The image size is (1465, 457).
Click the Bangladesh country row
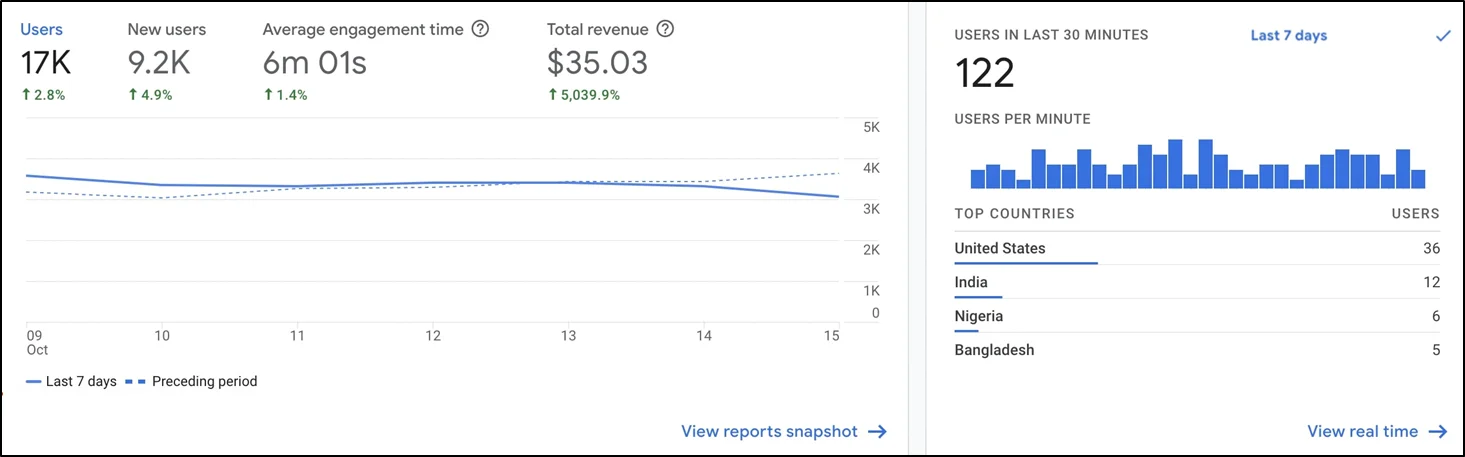point(994,350)
